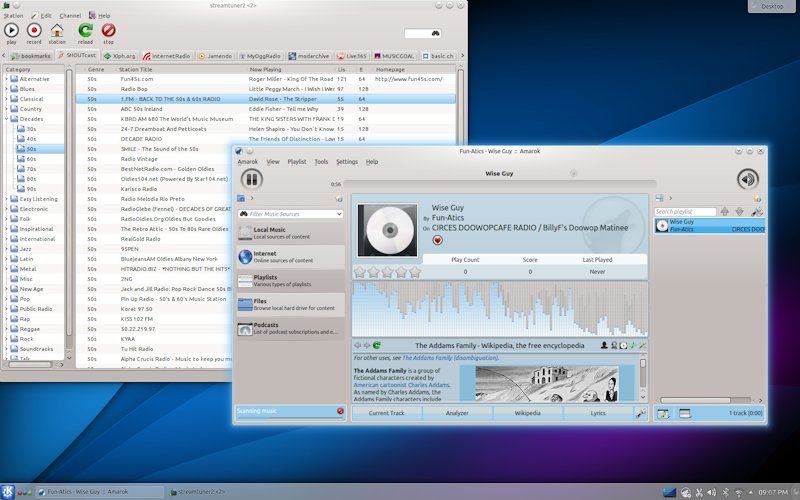Reload the Wikipedia applet with green arrow
800x500 pixels.
tap(377, 345)
